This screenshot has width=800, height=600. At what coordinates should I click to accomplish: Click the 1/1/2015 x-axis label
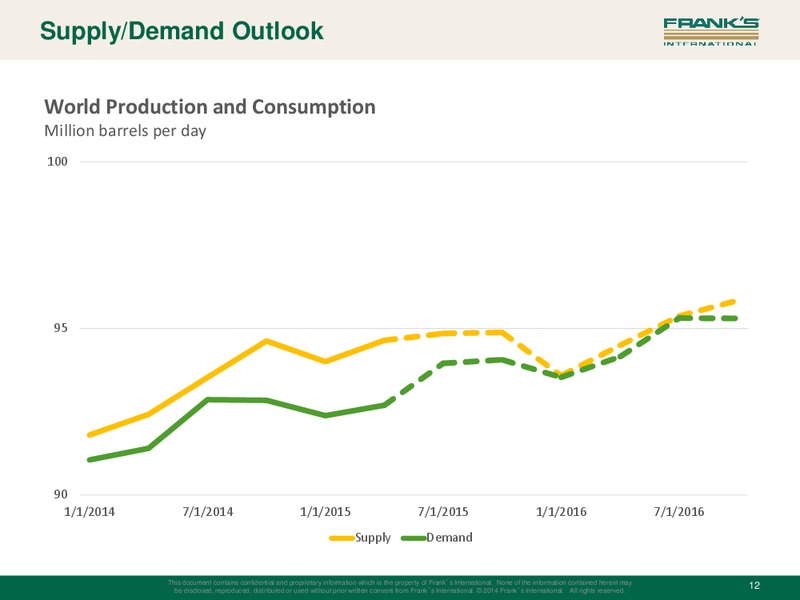pyautogui.click(x=326, y=512)
